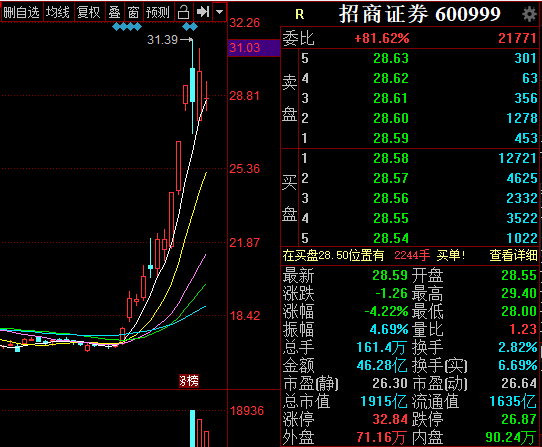Click the 18.42 price axis label
The image size is (542, 447).
tap(244, 316)
